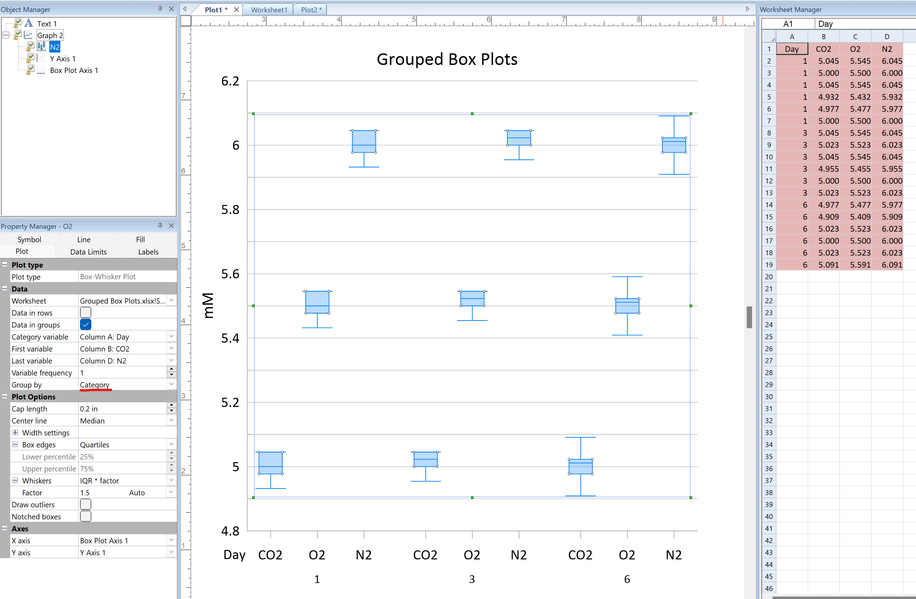The image size is (916, 599).
Task: Collapse the Graph 2 tree node
Action: [6, 35]
